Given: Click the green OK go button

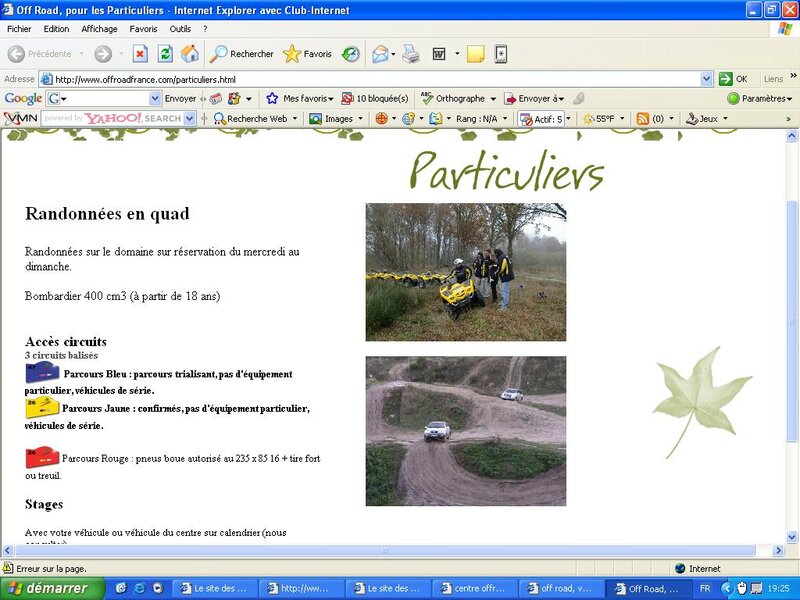Looking at the screenshot, I should pyautogui.click(x=733, y=79).
